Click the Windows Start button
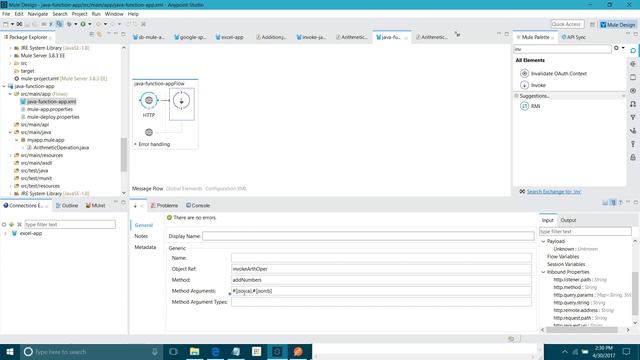The width and height of the screenshot is (640, 360). (x=10, y=351)
